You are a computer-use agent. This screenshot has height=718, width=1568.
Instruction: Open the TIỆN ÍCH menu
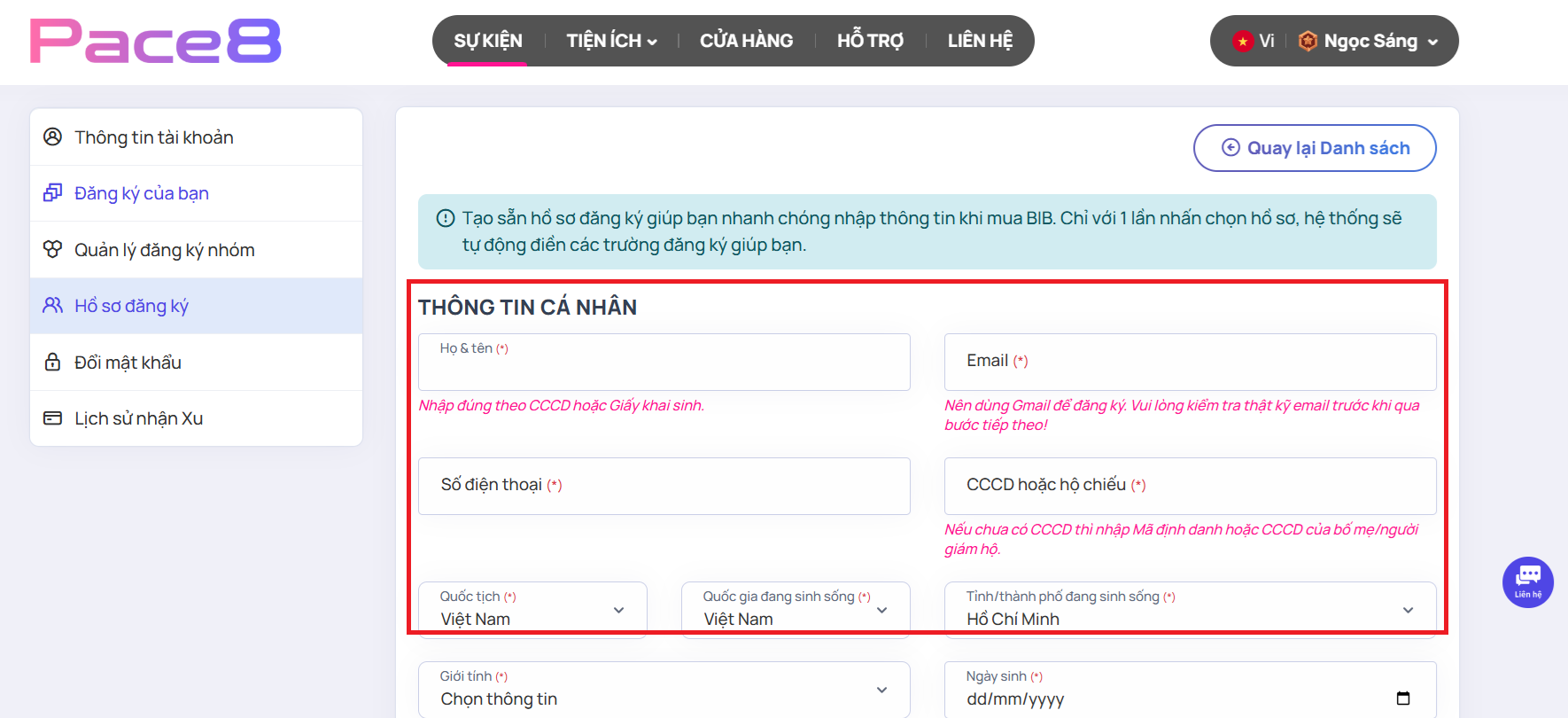[611, 41]
